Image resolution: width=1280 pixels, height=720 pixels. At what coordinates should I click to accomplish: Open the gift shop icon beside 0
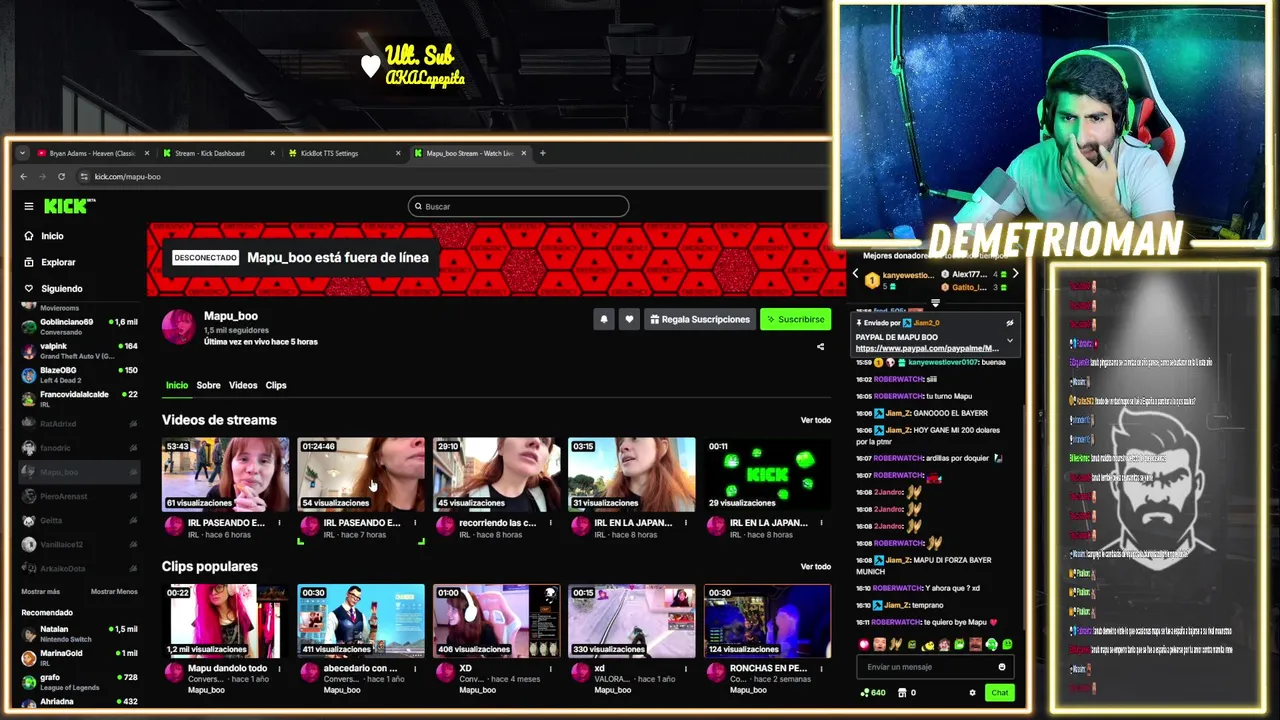coord(902,692)
